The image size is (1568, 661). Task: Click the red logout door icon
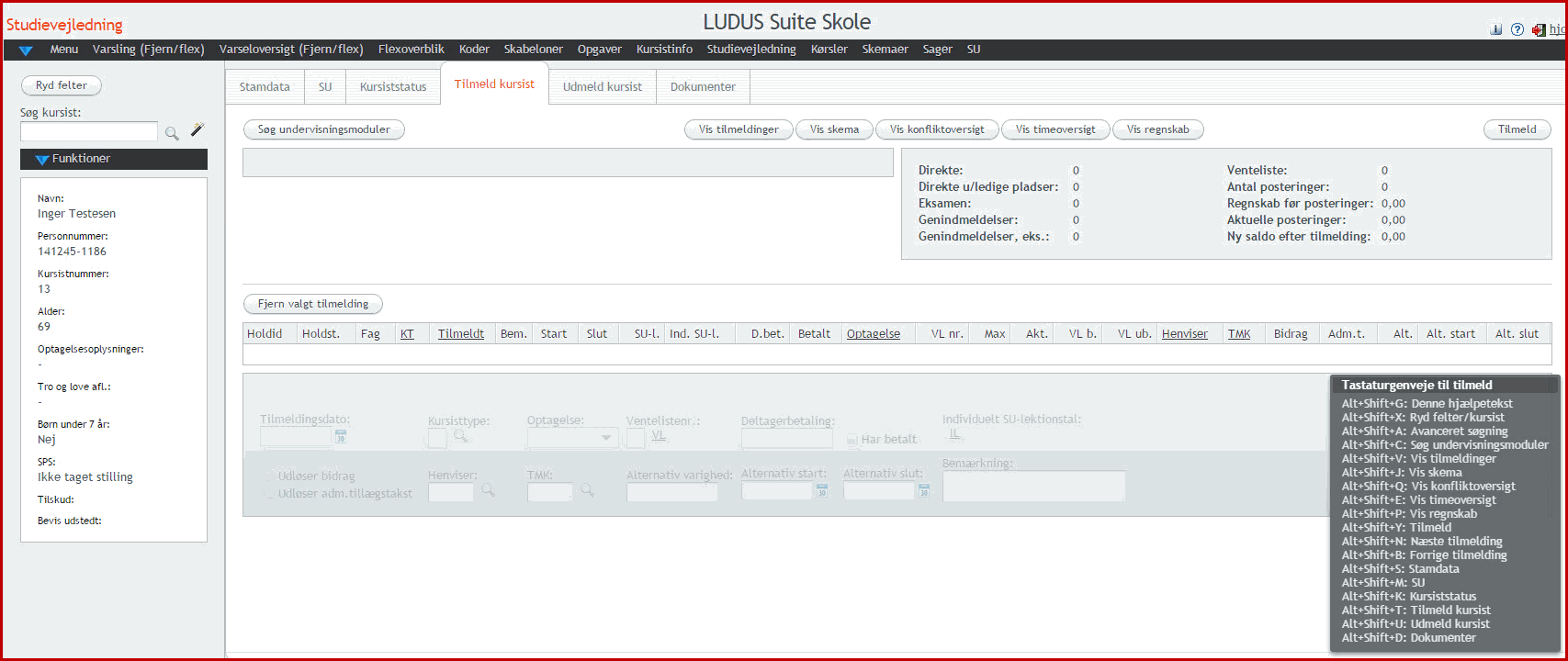tap(1539, 29)
